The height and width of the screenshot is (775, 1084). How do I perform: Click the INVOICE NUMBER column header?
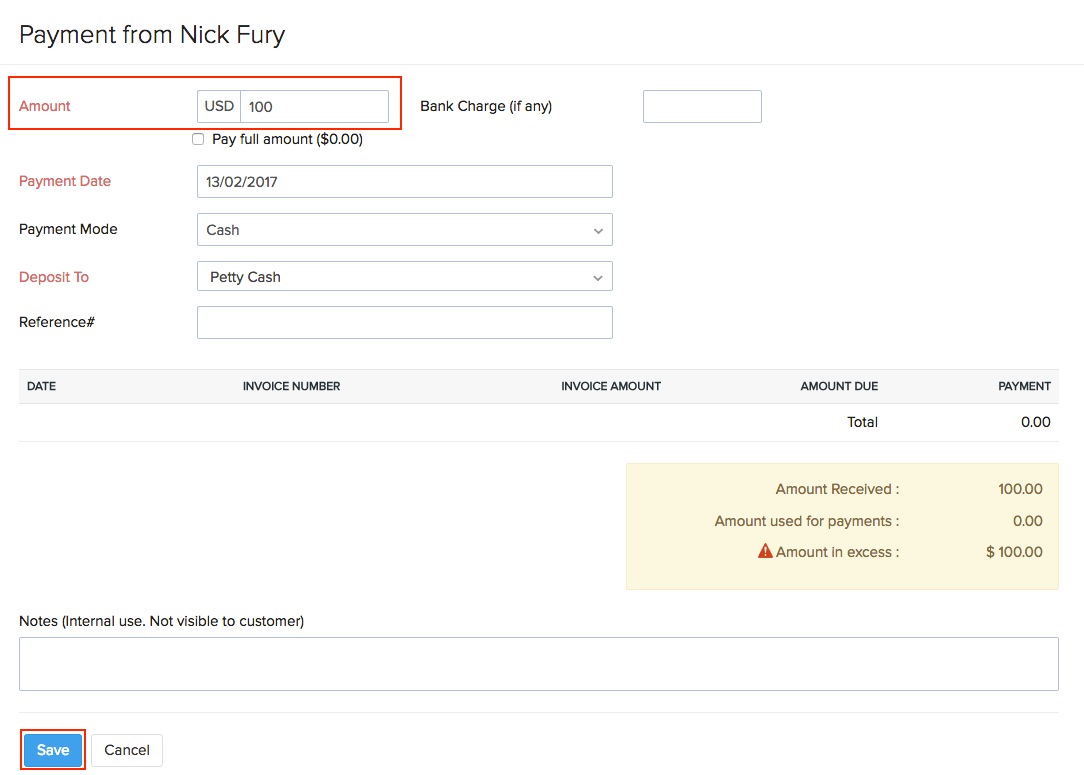[291, 386]
